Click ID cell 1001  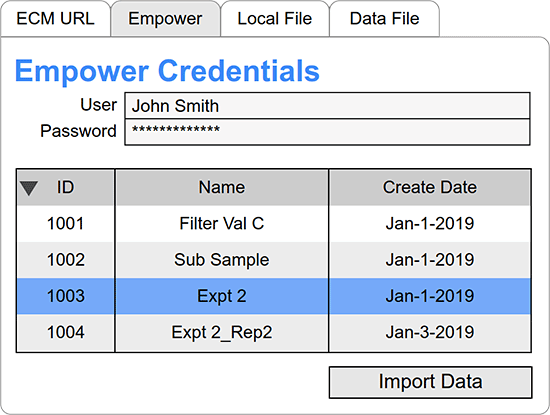[66, 223]
